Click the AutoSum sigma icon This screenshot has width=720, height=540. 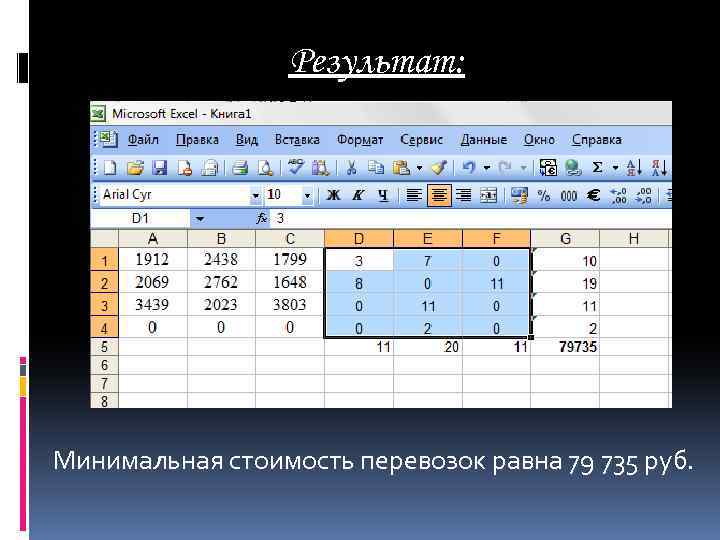coord(597,168)
